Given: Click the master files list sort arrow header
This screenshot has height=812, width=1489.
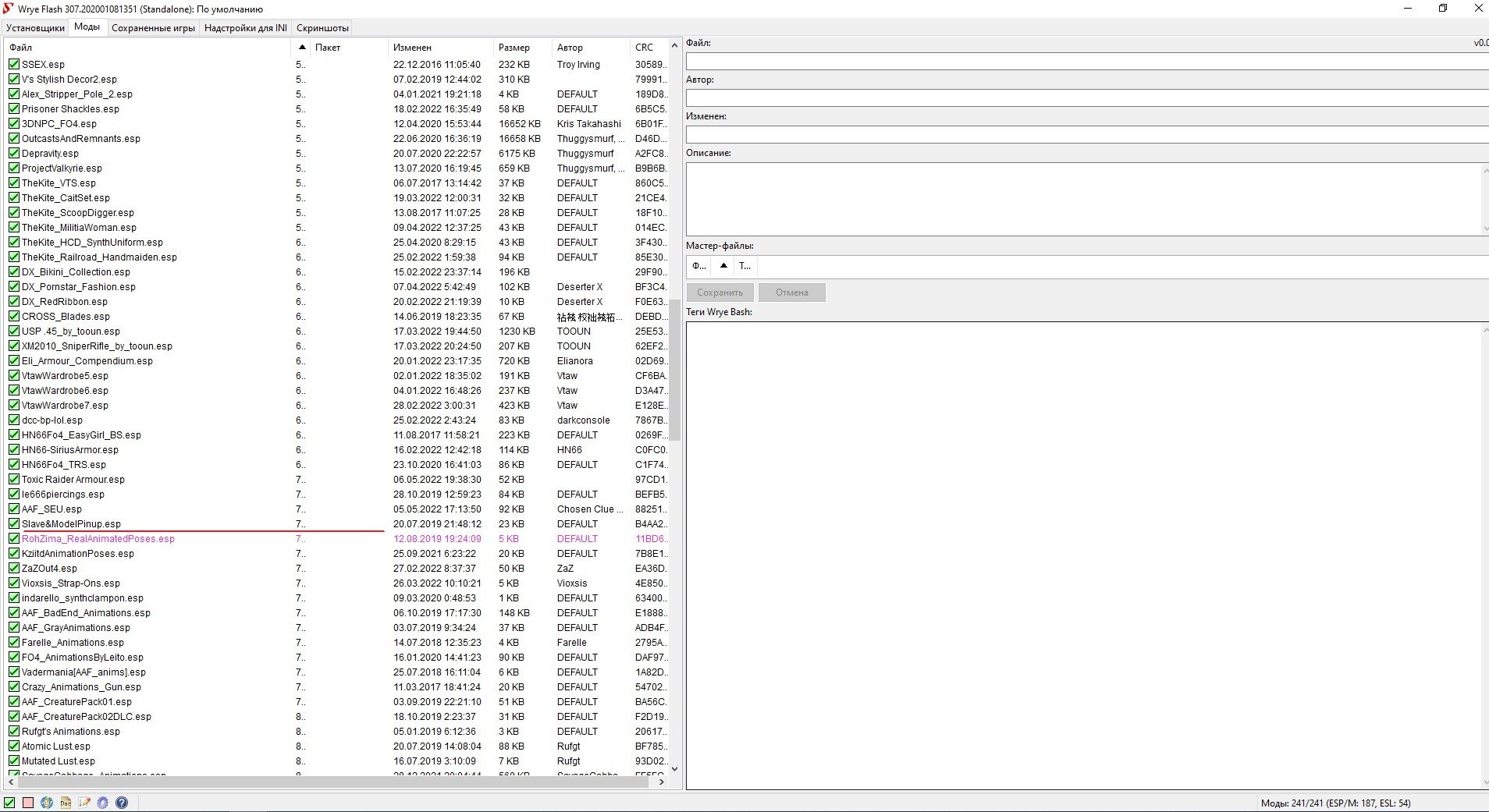Looking at the screenshot, I should click(x=723, y=266).
